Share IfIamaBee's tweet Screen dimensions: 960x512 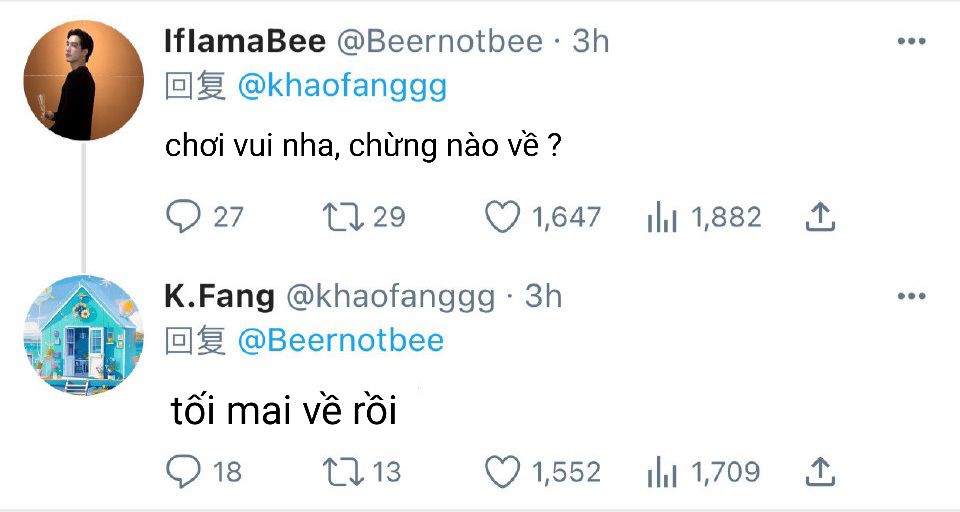pos(820,216)
